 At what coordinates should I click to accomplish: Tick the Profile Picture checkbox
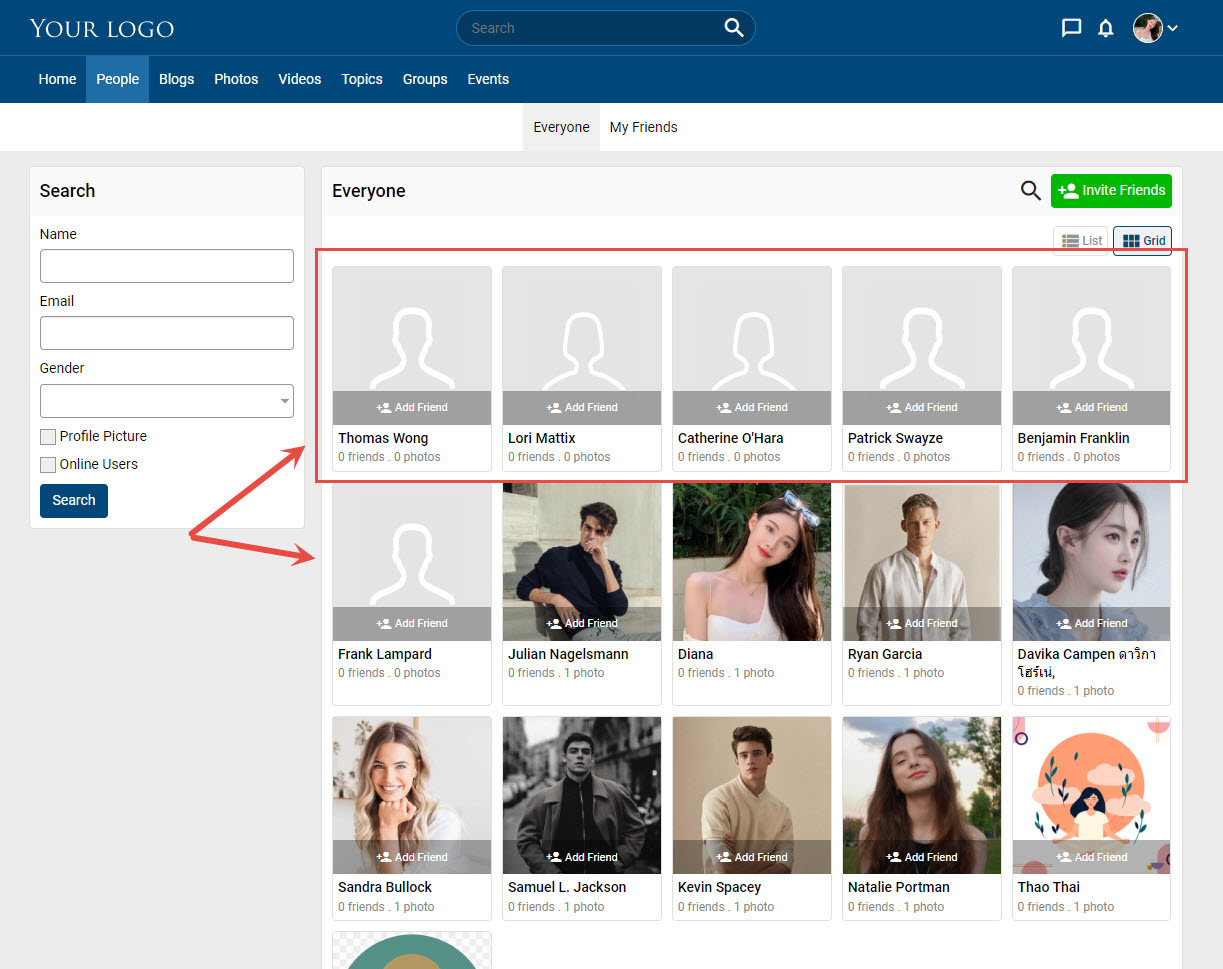pyautogui.click(x=48, y=437)
